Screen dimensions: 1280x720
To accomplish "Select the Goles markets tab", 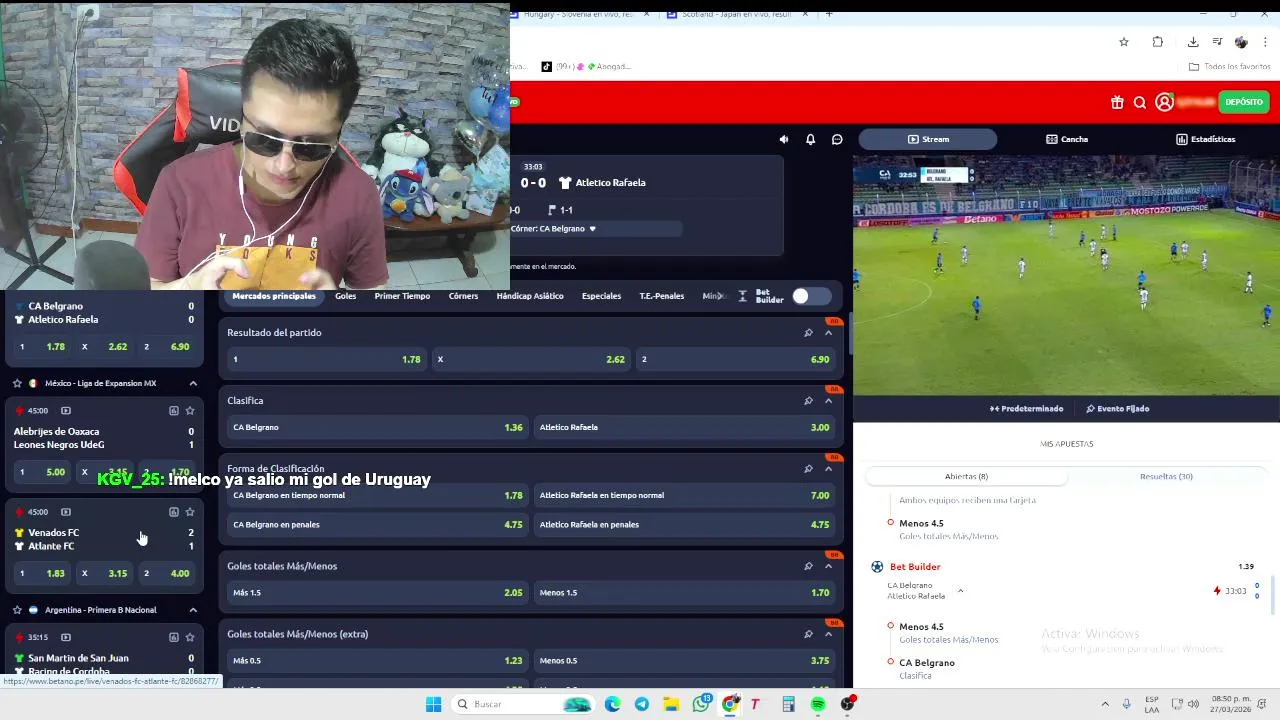I will point(345,296).
